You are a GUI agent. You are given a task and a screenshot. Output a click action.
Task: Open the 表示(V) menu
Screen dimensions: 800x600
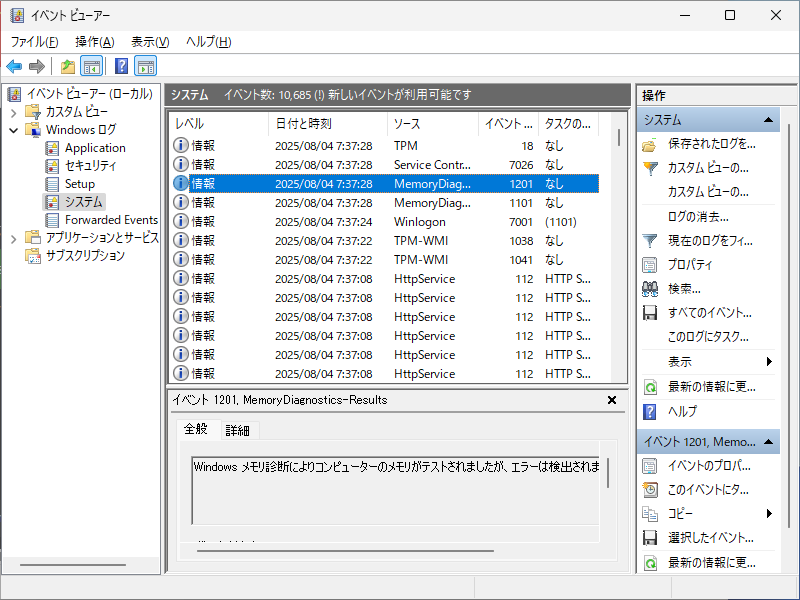150,42
